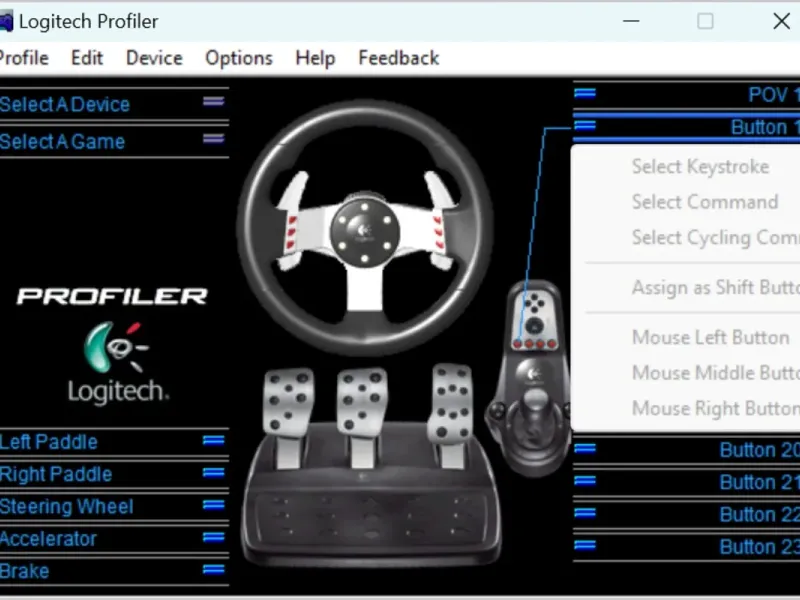Viewport: 800px width, 600px height.
Task: Open the Feedback menu
Action: [398, 58]
